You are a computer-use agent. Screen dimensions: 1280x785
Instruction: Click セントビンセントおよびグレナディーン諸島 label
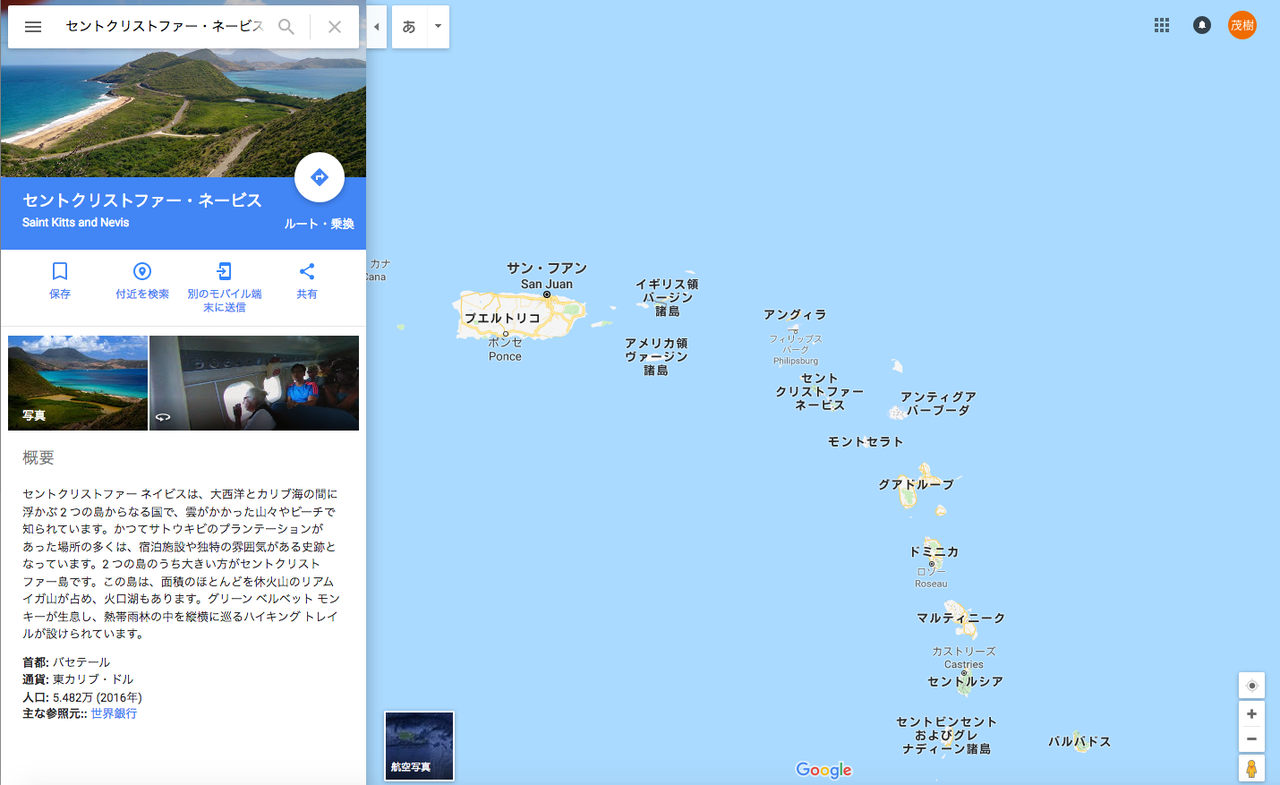click(946, 735)
